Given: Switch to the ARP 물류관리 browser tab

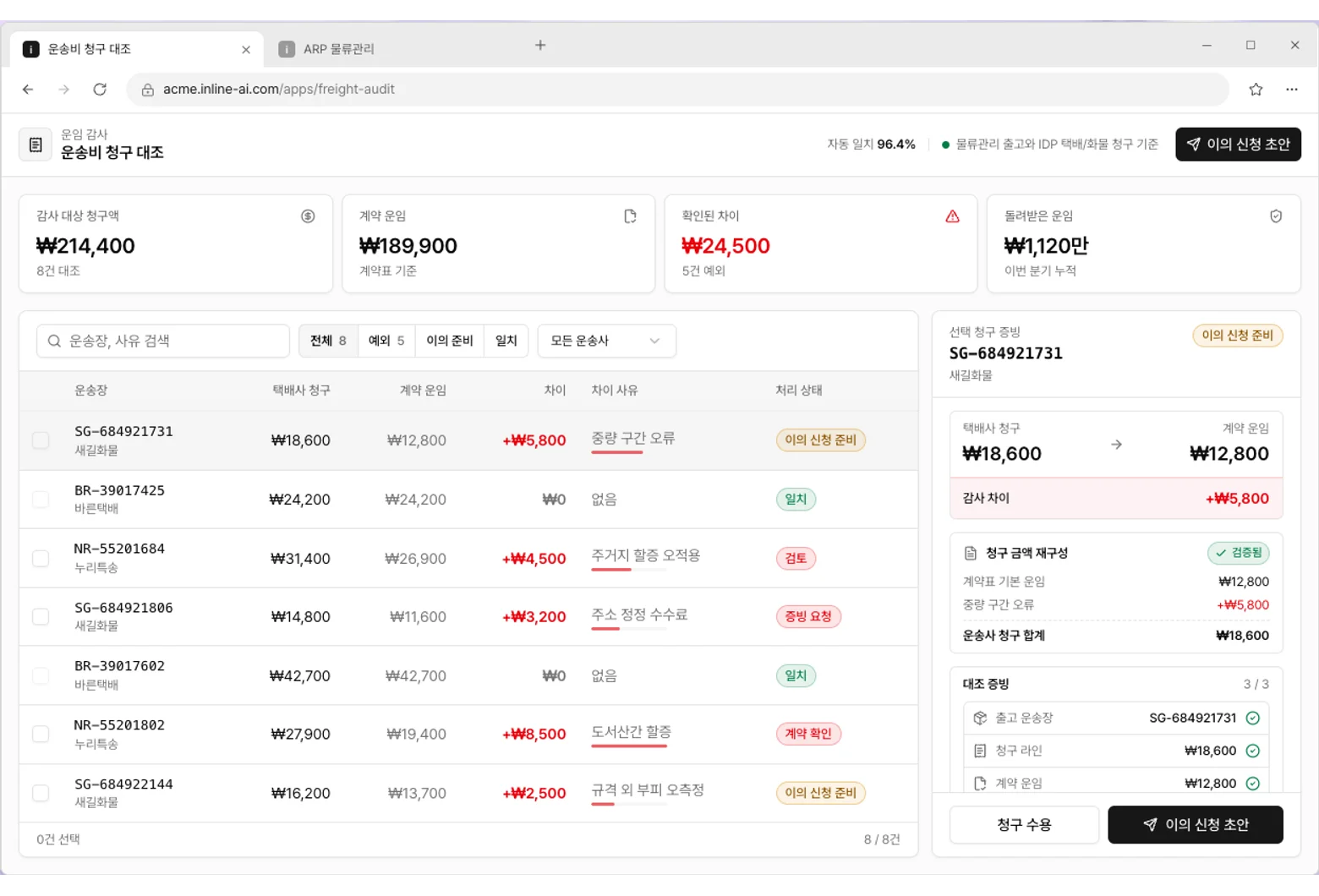Looking at the screenshot, I should click(338, 49).
